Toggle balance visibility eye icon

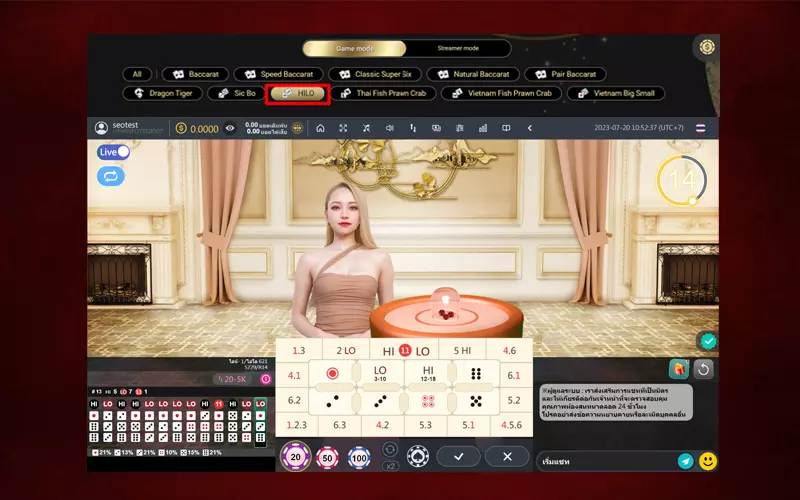(230, 128)
